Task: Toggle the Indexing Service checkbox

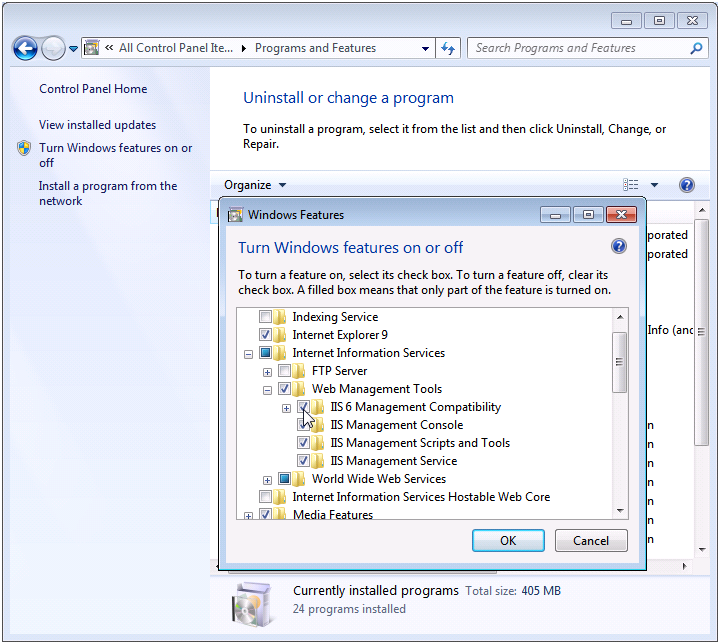Action: tap(265, 317)
